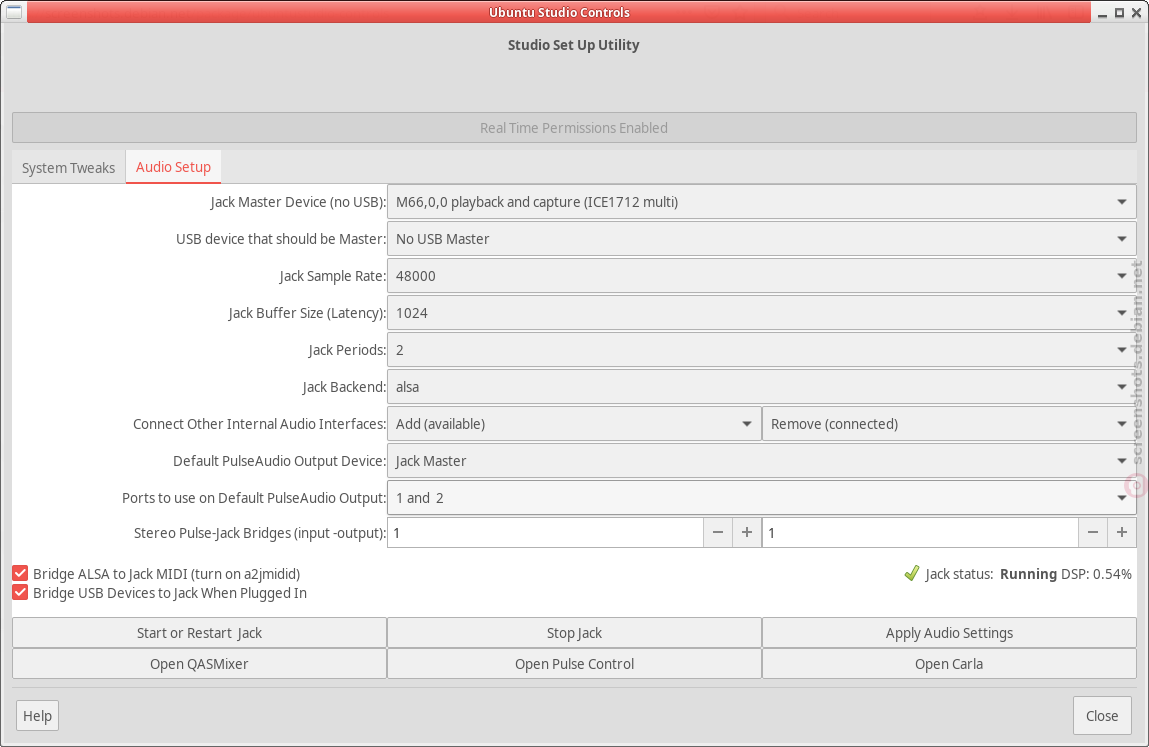This screenshot has height=747, width=1149.
Task: Click the Studio Set Up Utility heading
Action: pos(574,45)
